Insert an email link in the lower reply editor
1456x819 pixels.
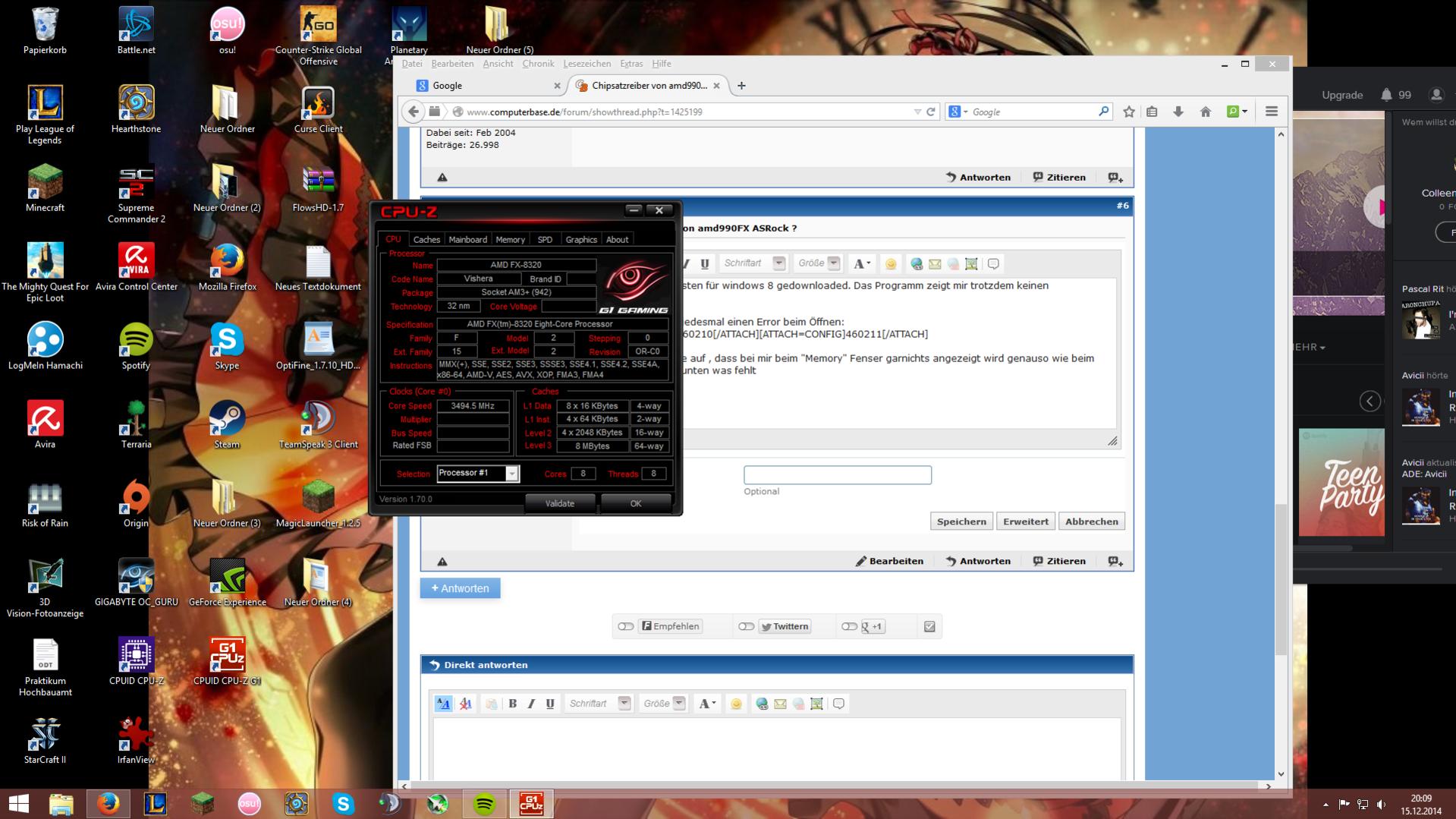point(780,704)
